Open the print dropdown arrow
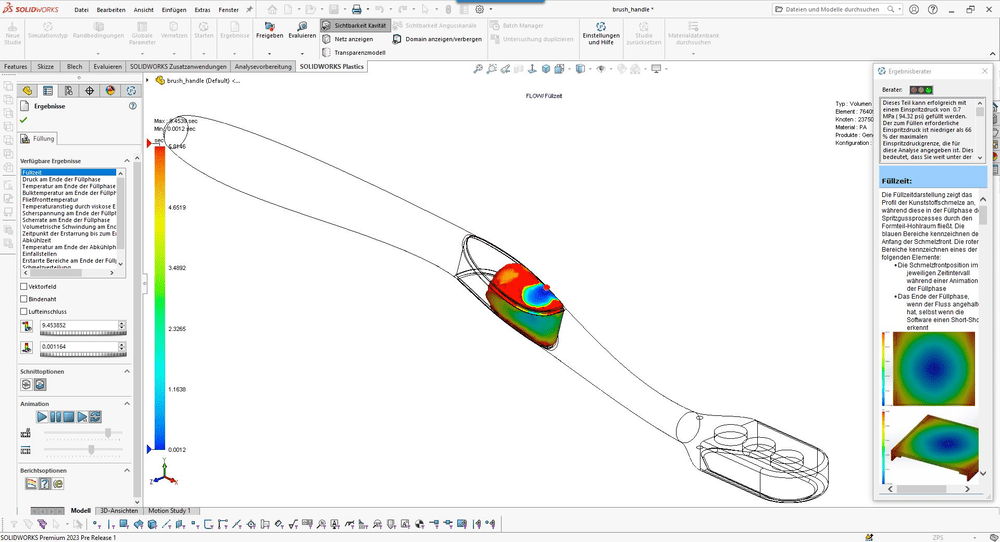This screenshot has width=1000, height=542. (367, 10)
